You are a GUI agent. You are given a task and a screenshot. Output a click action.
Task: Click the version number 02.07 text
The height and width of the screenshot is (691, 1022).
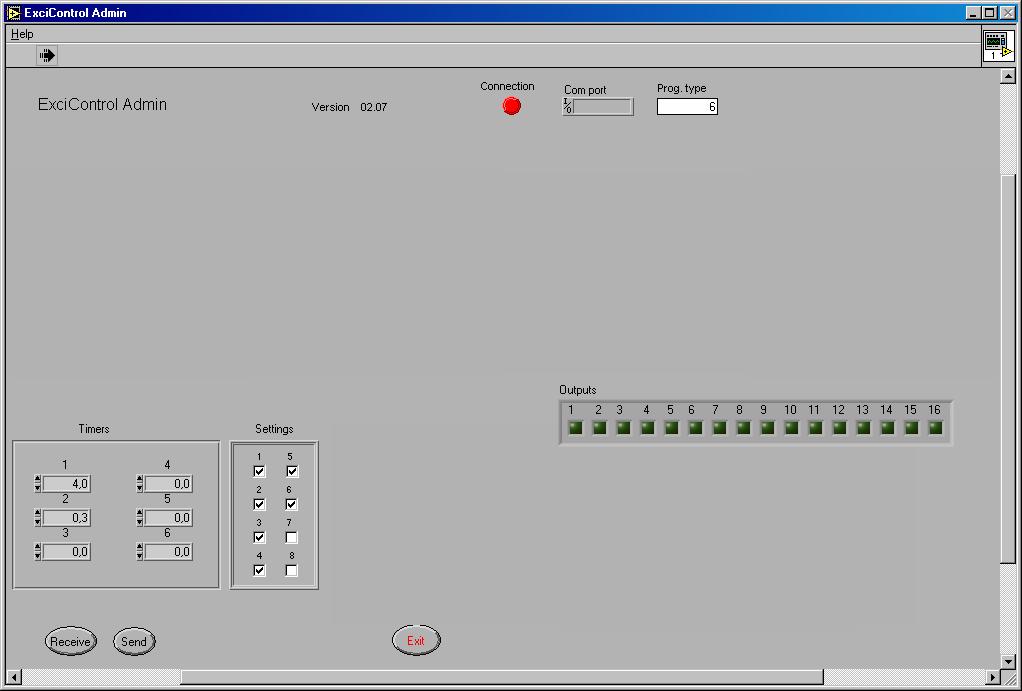pyautogui.click(x=373, y=107)
